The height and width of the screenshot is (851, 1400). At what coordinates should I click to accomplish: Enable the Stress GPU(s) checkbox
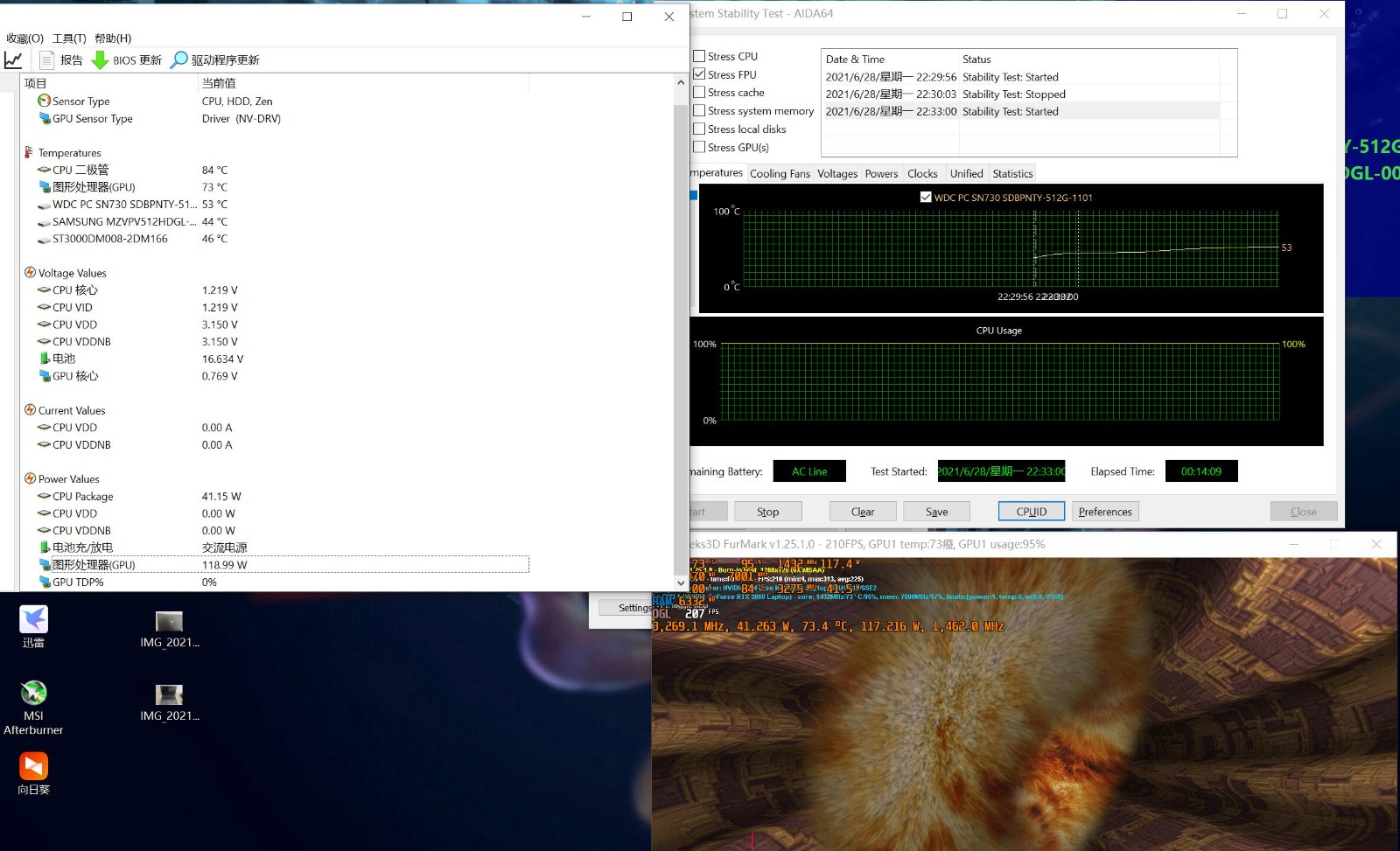pyautogui.click(x=699, y=147)
